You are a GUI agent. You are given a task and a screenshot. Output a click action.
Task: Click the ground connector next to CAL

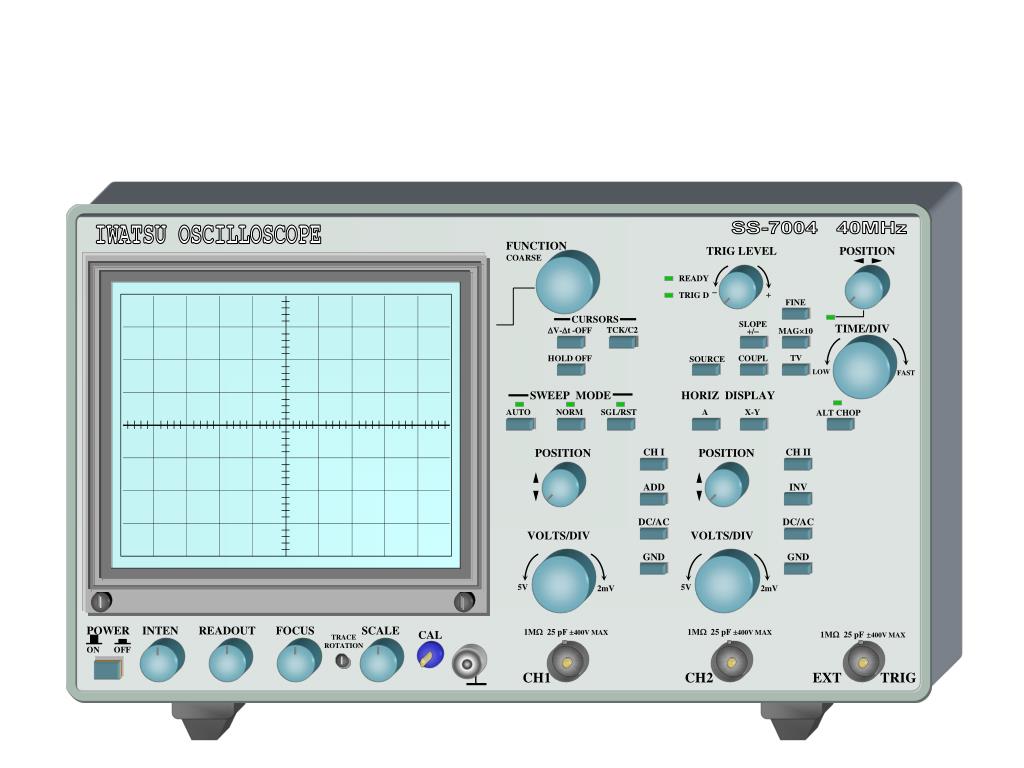point(469,664)
